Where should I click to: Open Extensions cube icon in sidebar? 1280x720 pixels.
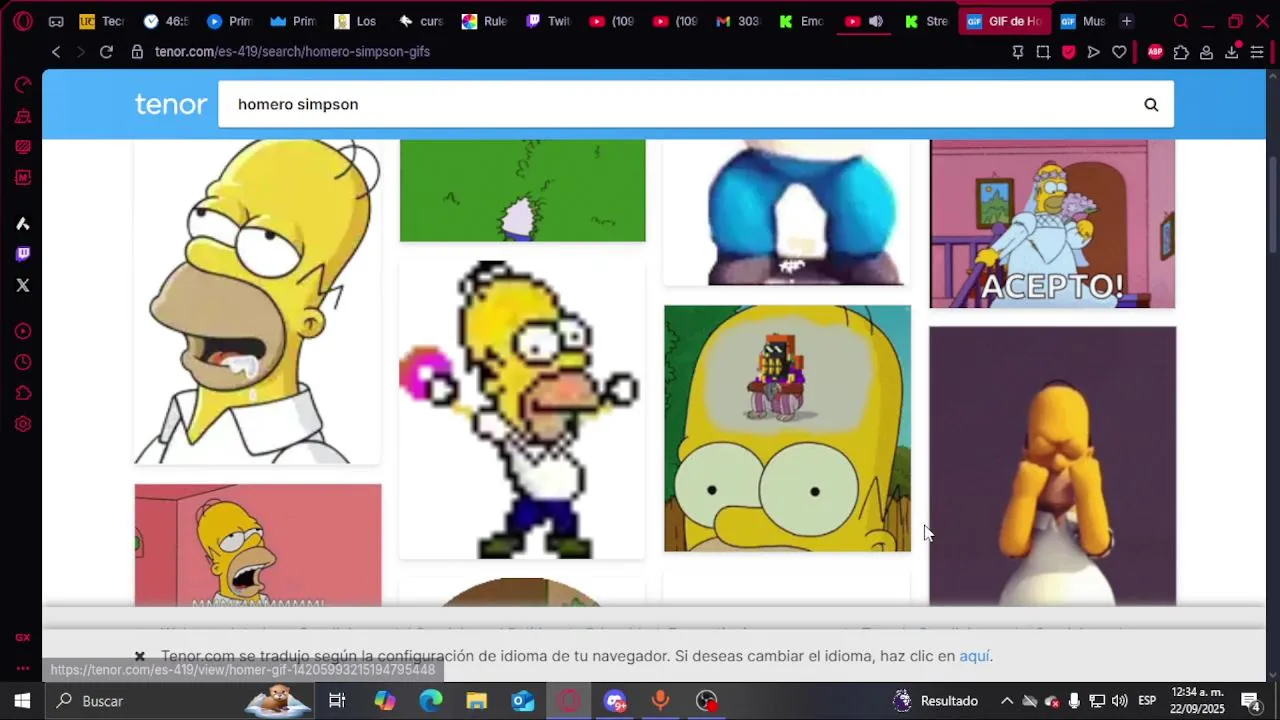tap(22, 393)
